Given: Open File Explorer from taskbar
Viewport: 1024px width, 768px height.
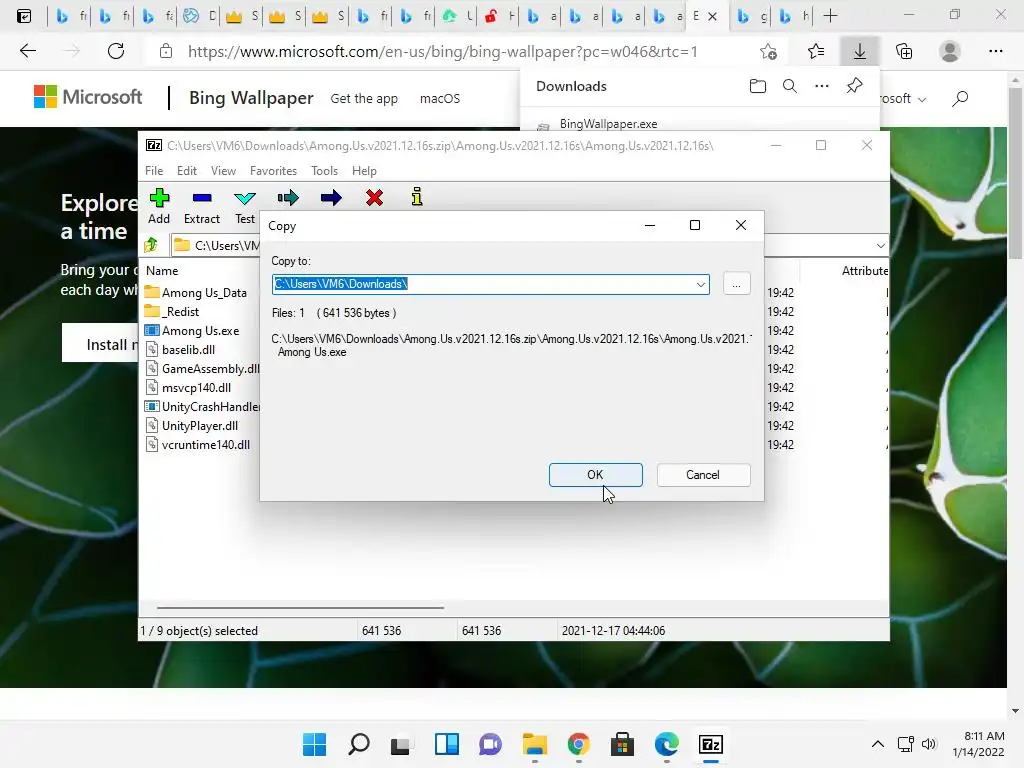Looking at the screenshot, I should 534,744.
